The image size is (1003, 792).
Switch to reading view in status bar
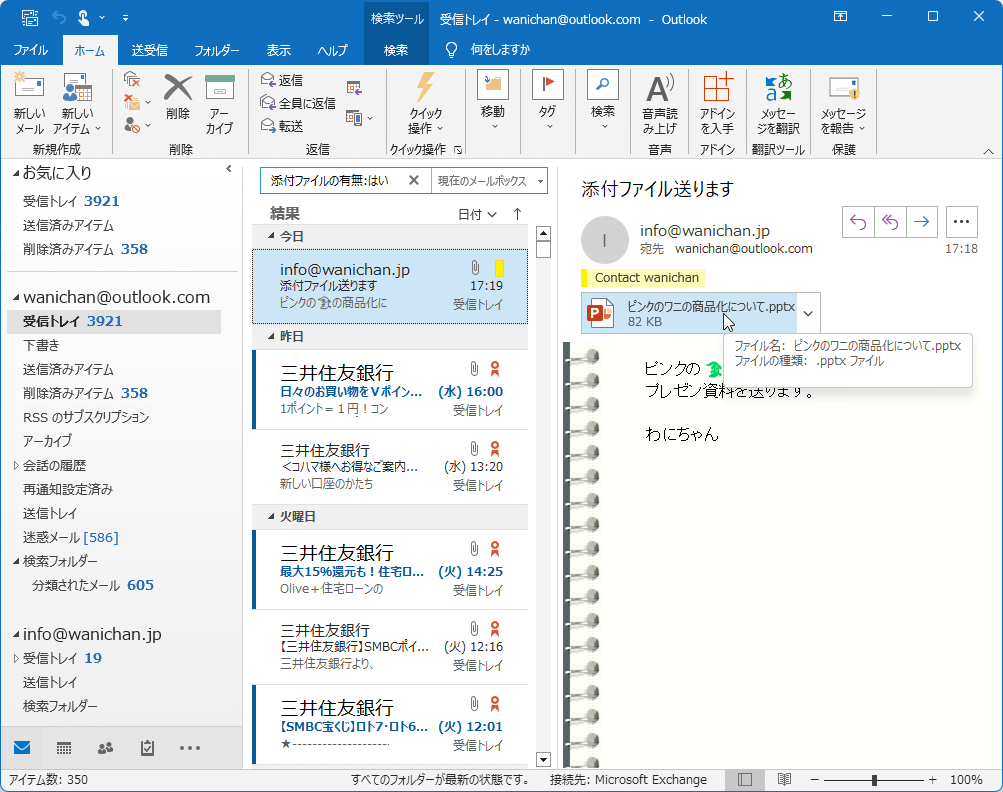pos(784,779)
